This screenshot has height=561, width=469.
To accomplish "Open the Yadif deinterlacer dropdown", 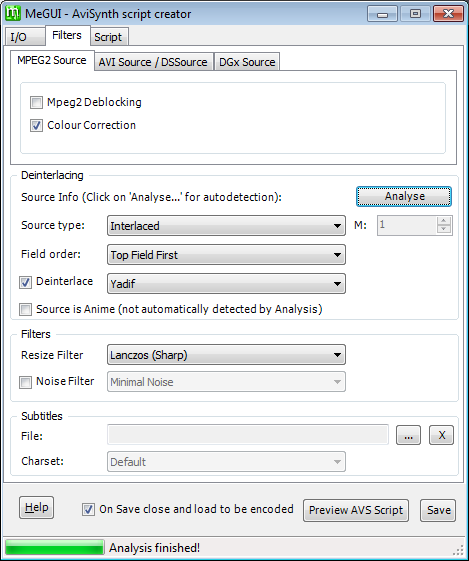I will tap(226, 284).
